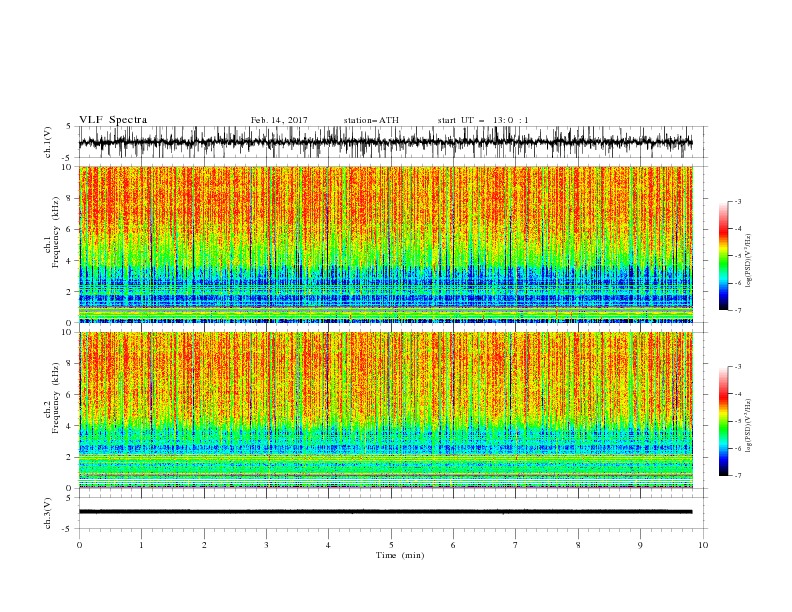The width and height of the screenshot is (792, 612).
Task: Select the "start UT = 13:0 :1" text
Action: coord(483,120)
